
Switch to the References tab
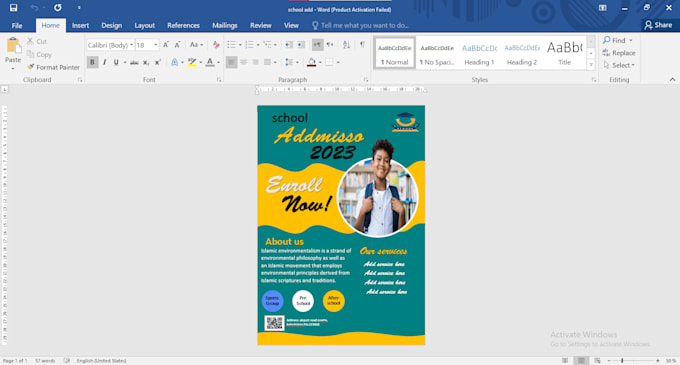[183, 26]
